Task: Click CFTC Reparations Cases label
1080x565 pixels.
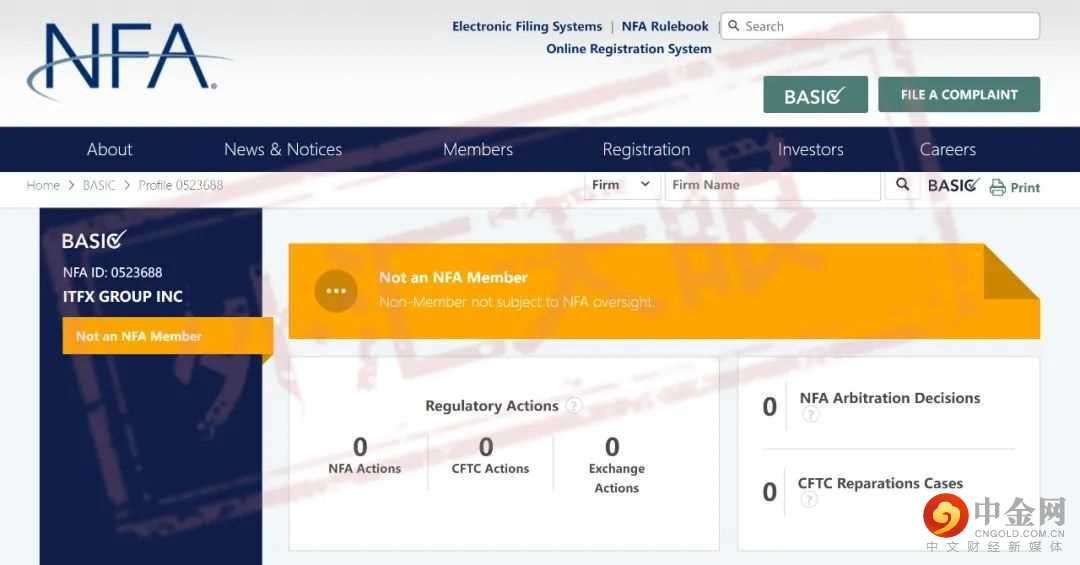Action: [x=880, y=483]
